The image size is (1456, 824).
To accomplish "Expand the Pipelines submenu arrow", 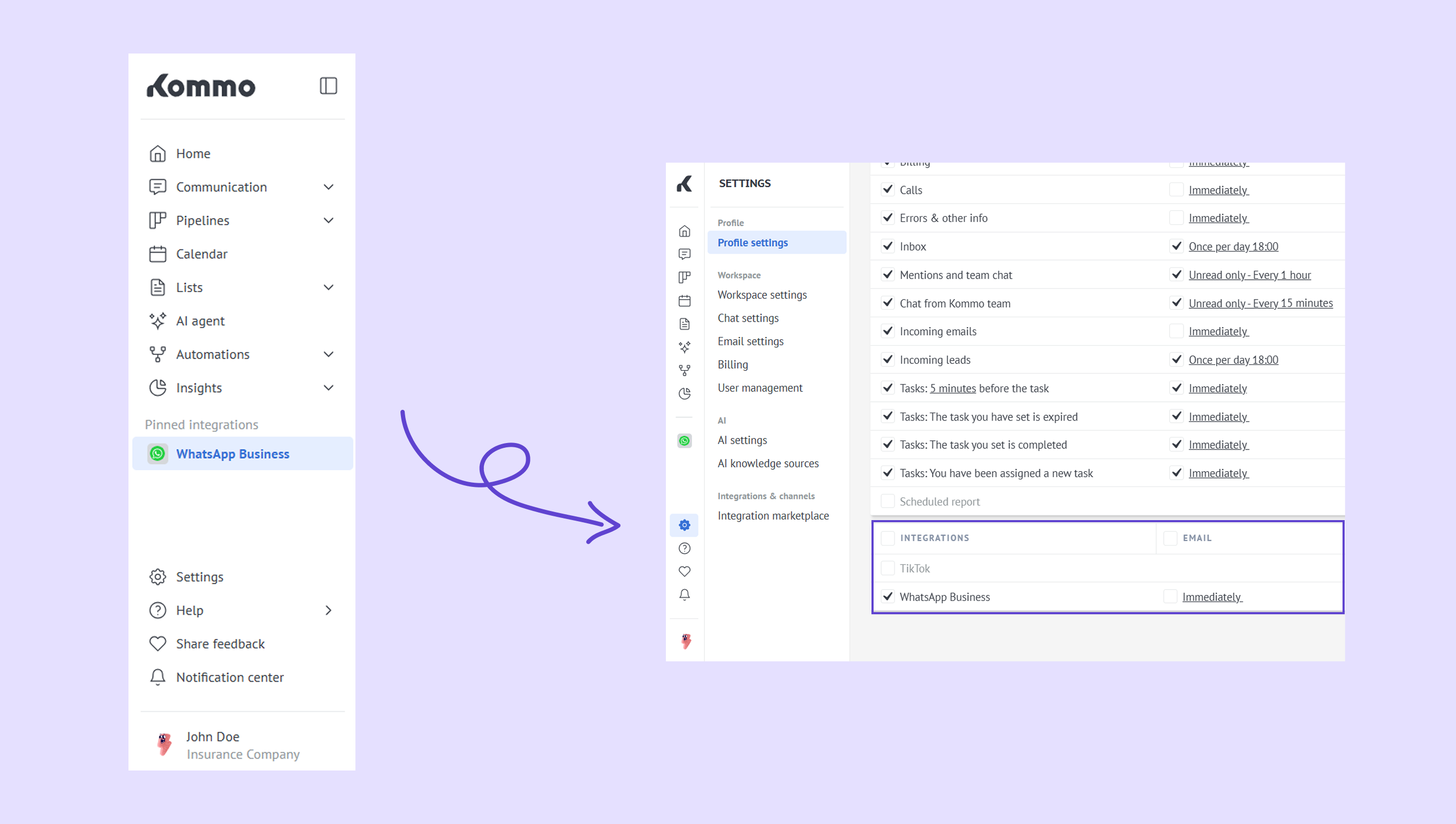I will 328,220.
